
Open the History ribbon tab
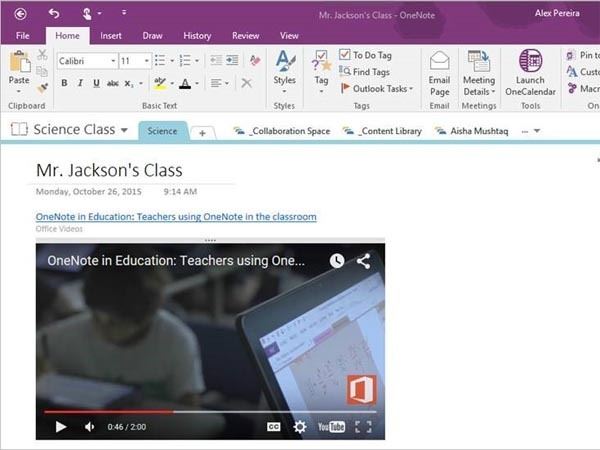tap(197, 36)
